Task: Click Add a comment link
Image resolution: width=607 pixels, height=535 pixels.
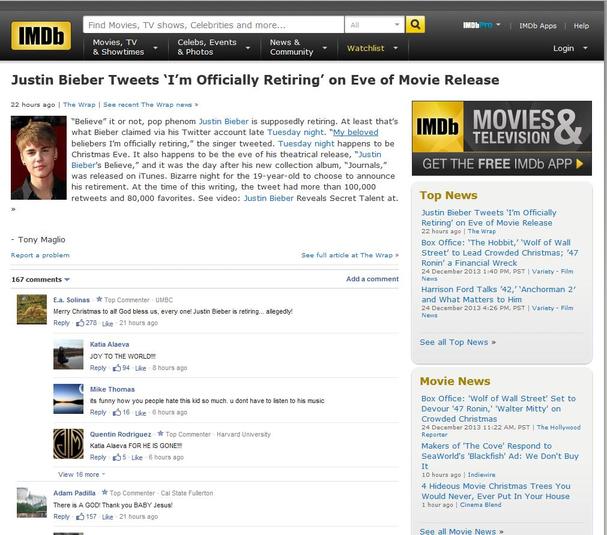Action: (372, 279)
